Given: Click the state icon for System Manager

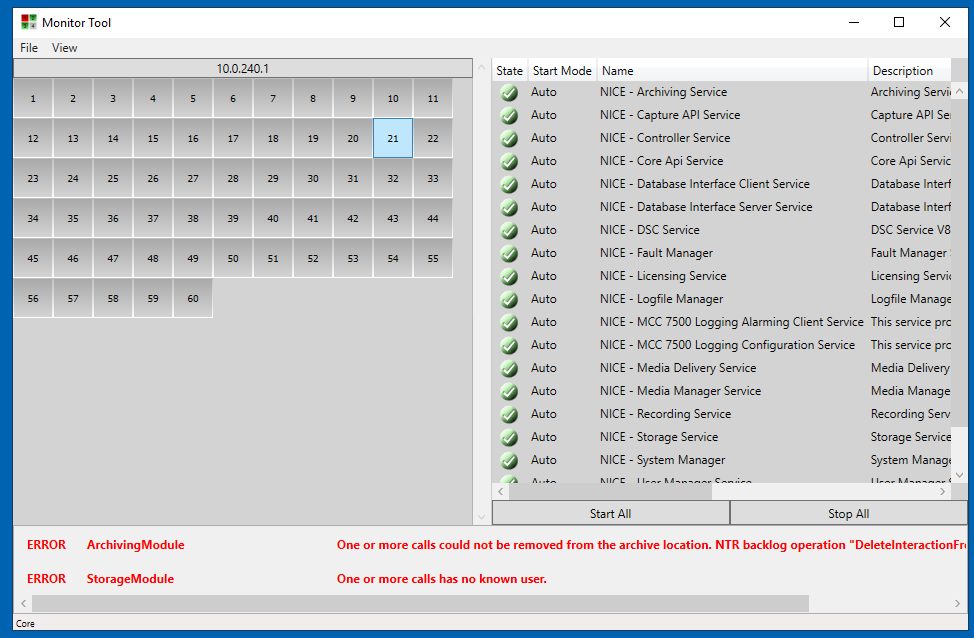Looking at the screenshot, I should coord(509,460).
